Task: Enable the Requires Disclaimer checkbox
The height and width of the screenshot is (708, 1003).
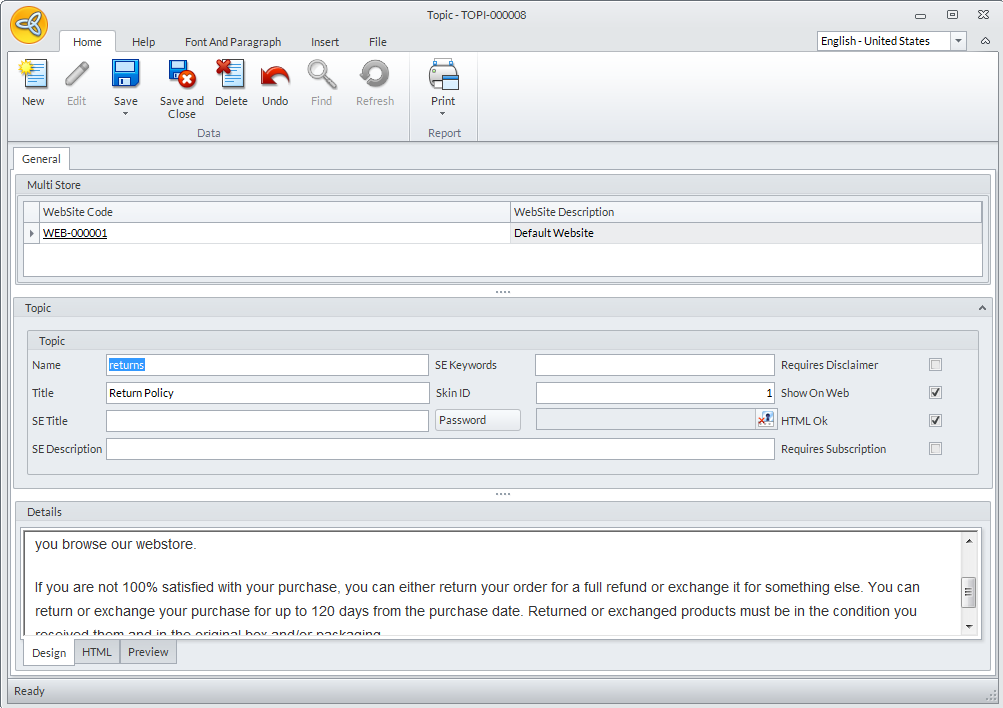Action: (935, 365)
